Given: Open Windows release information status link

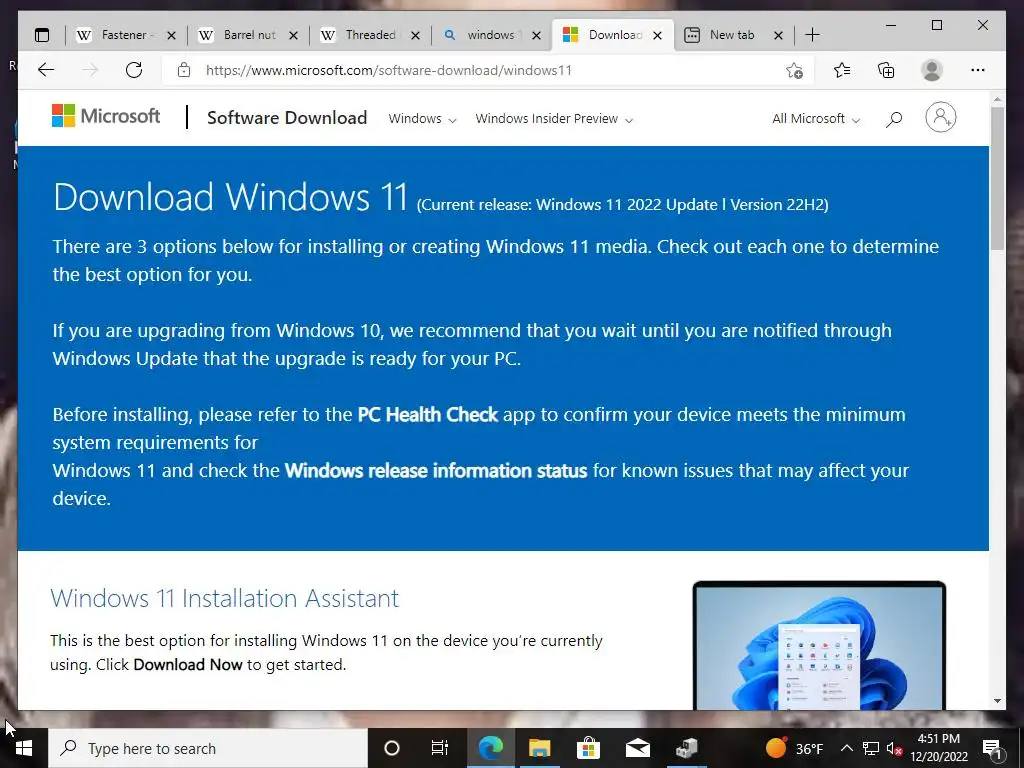Looking at the screenshot, I should (436, 471).
